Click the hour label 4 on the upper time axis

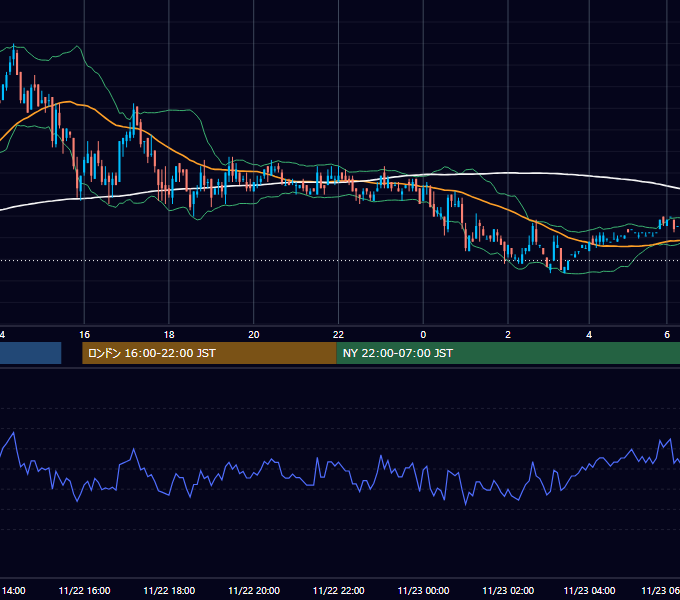(589, 335)
